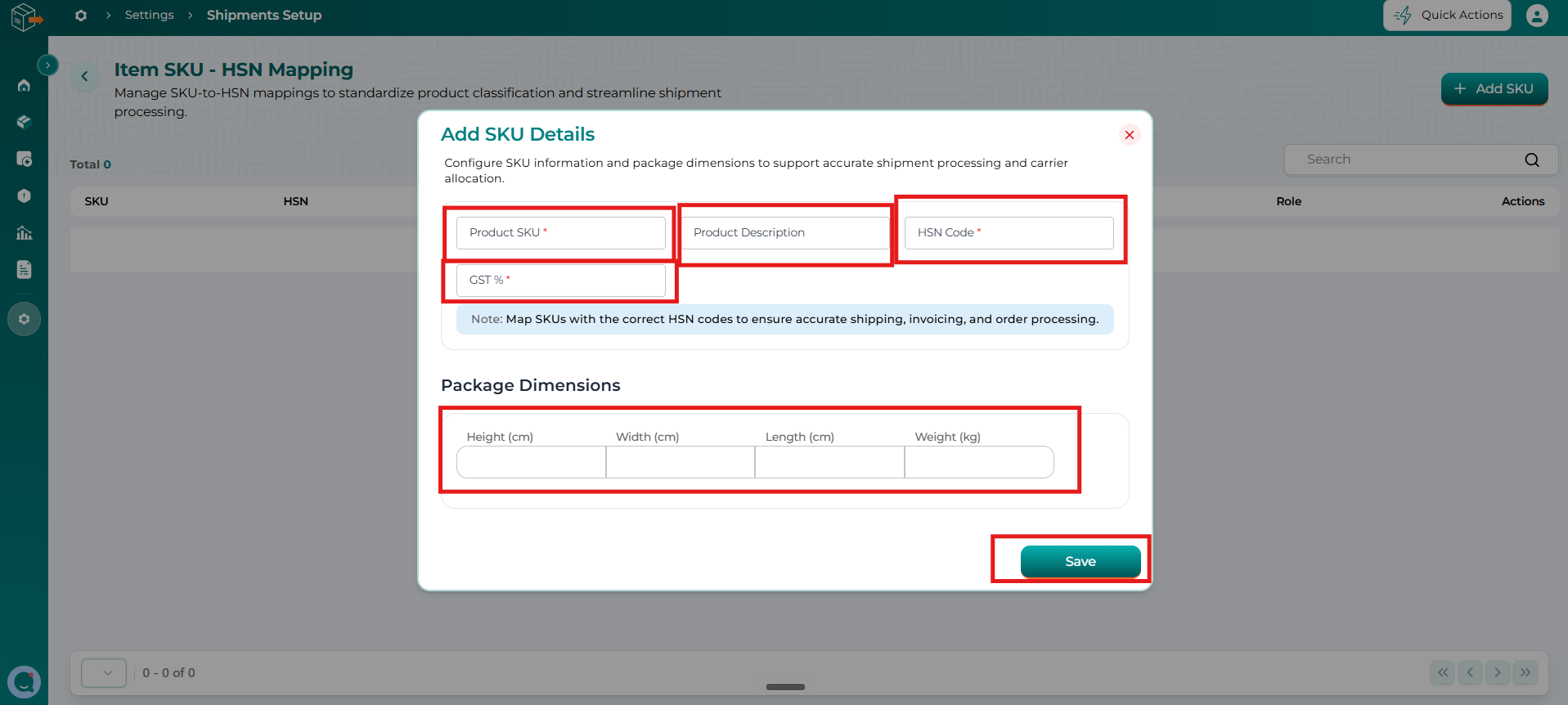Open the page size dropdown
1568x705 pixels.
pyautogui.click(x=104, y=673)
